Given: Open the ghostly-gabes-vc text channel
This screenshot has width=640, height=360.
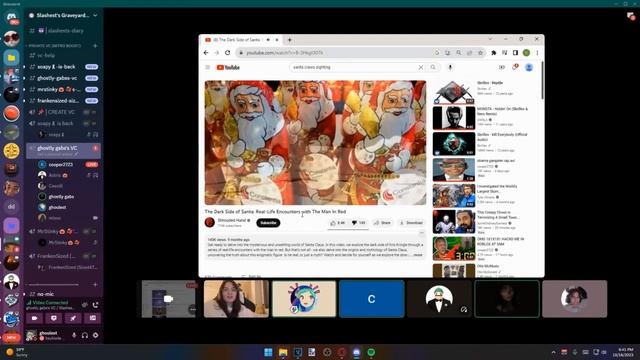Looking at the screenshot, I should [64, 78].
